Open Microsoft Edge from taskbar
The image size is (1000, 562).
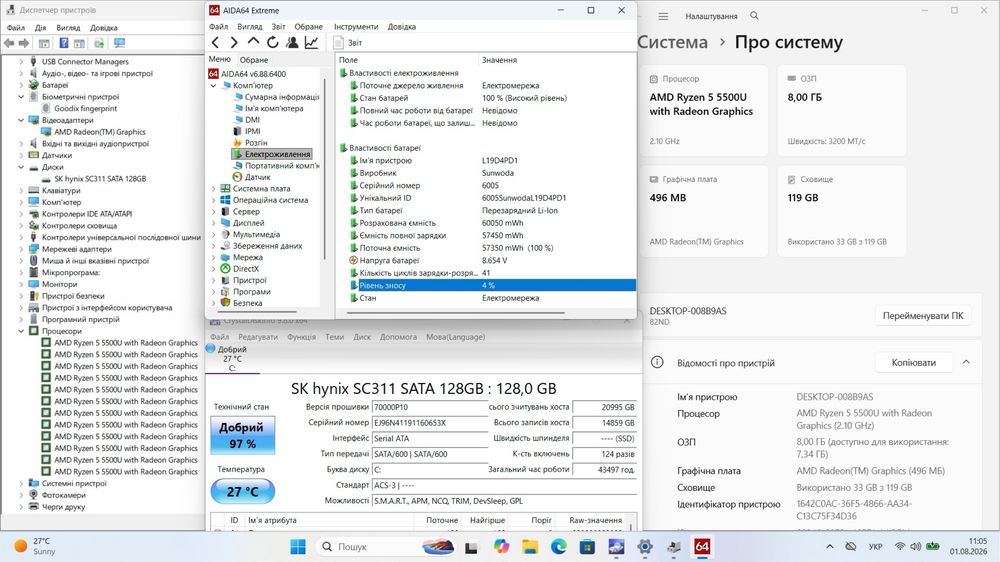click(559, 547)
